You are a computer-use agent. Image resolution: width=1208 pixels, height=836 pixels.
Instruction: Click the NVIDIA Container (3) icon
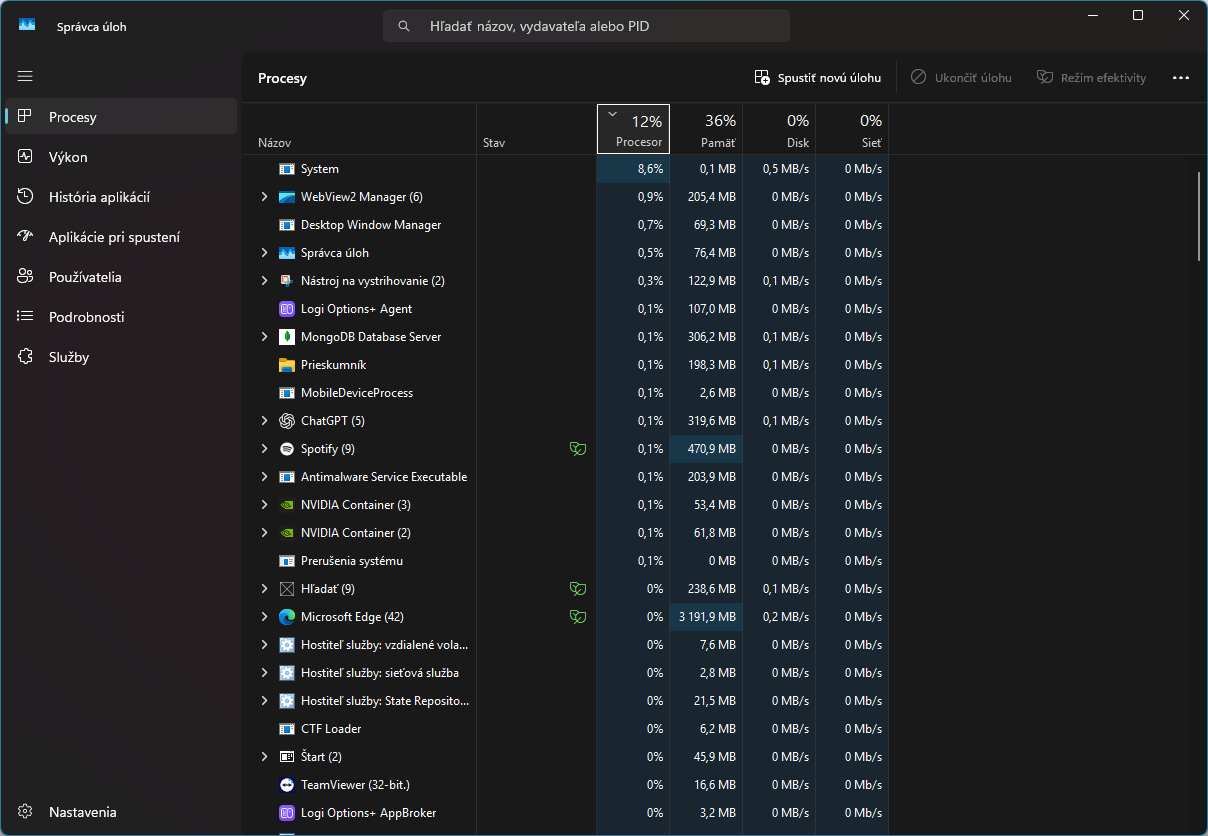(x=287, y=505)
